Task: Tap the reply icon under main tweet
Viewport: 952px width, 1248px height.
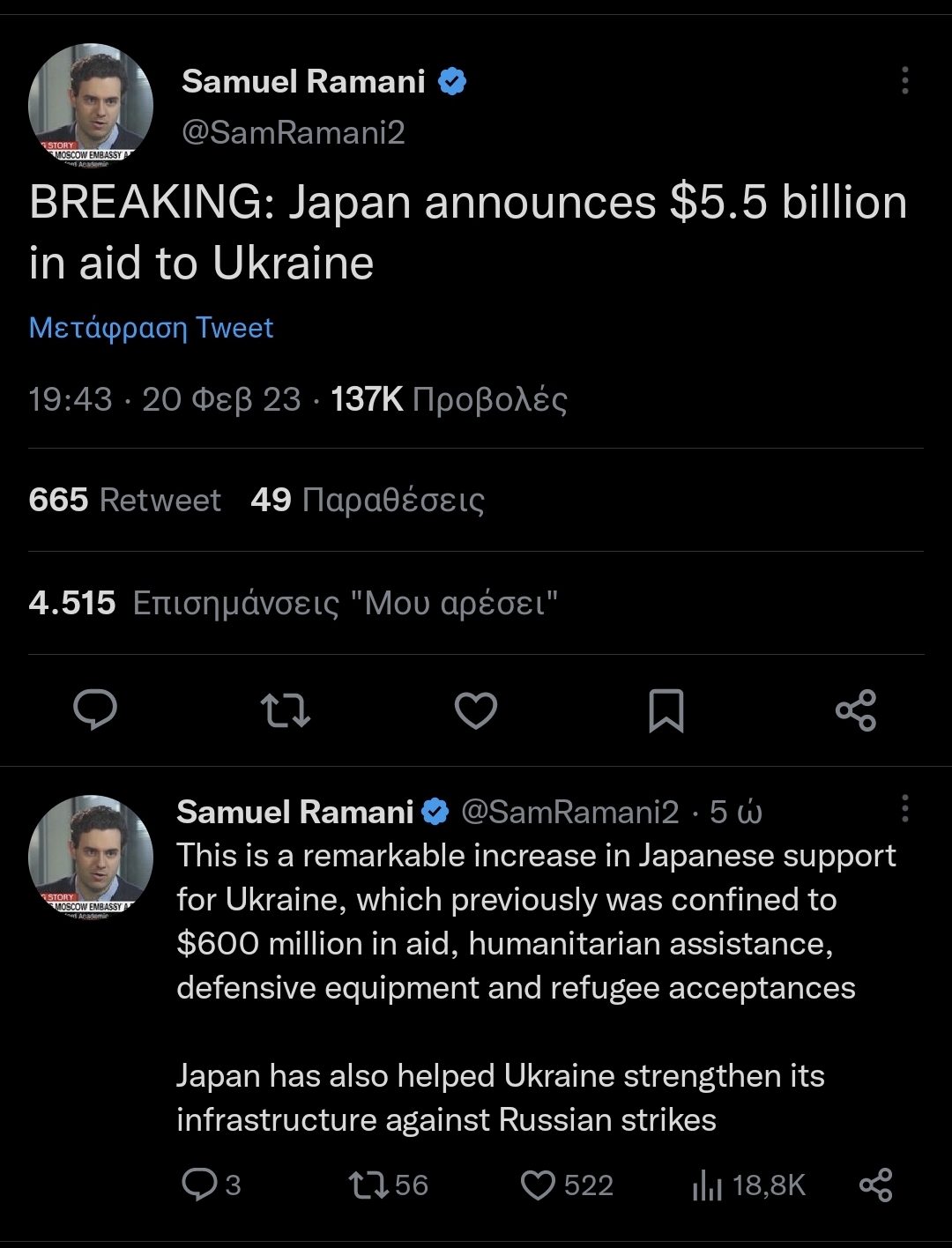Action: [x=95, y=710]
